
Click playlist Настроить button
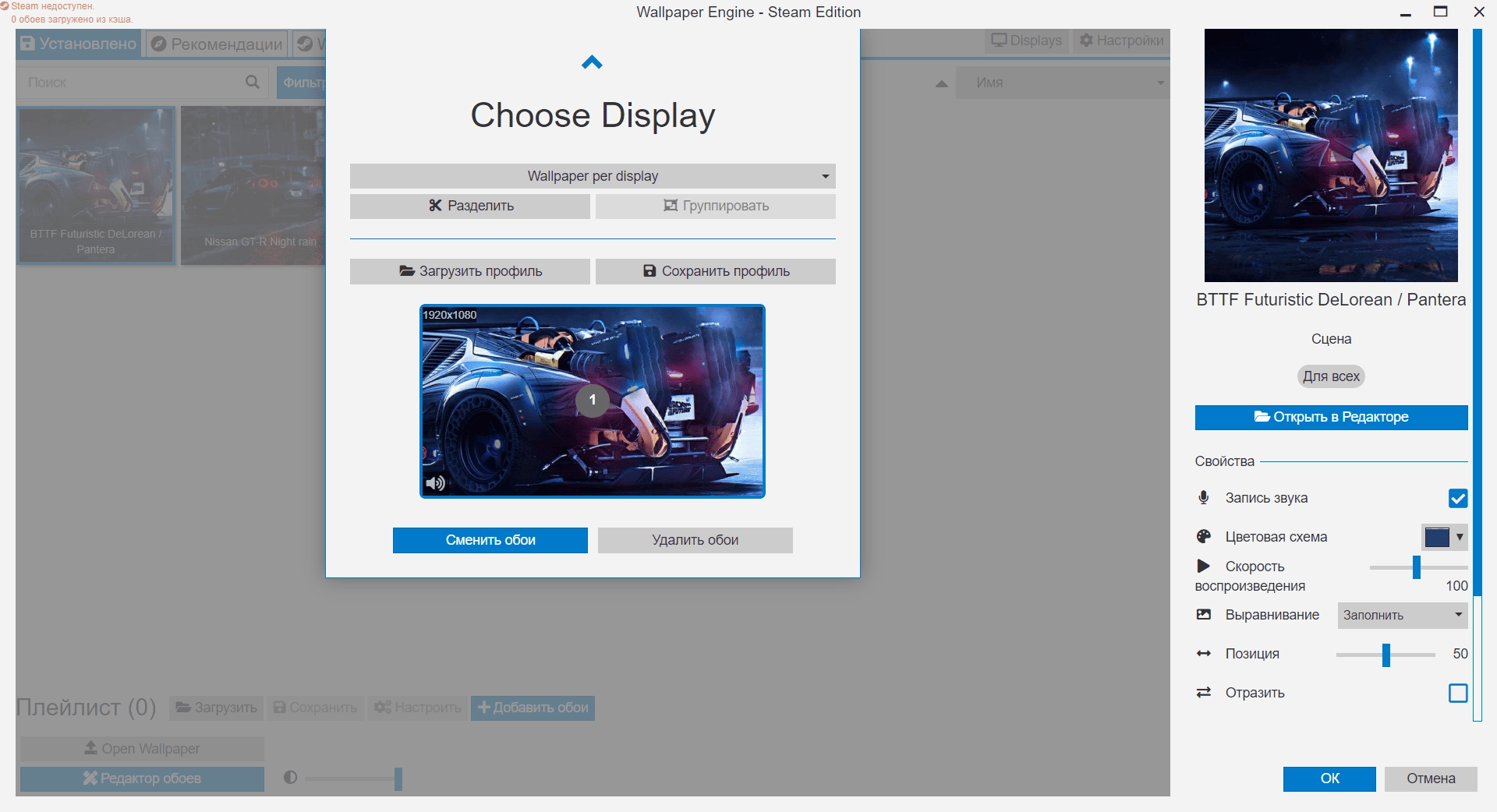coord(418,708)
